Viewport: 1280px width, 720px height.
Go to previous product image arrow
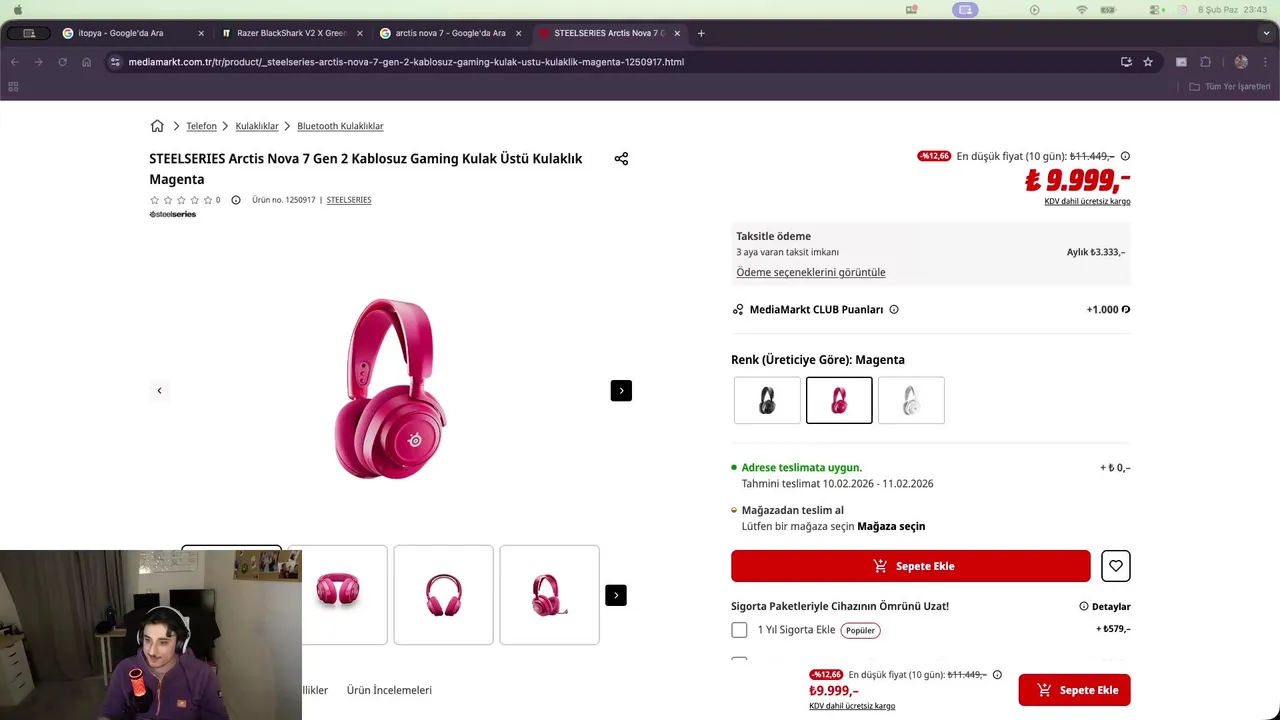pyautogui.click(x=159, y=391)
